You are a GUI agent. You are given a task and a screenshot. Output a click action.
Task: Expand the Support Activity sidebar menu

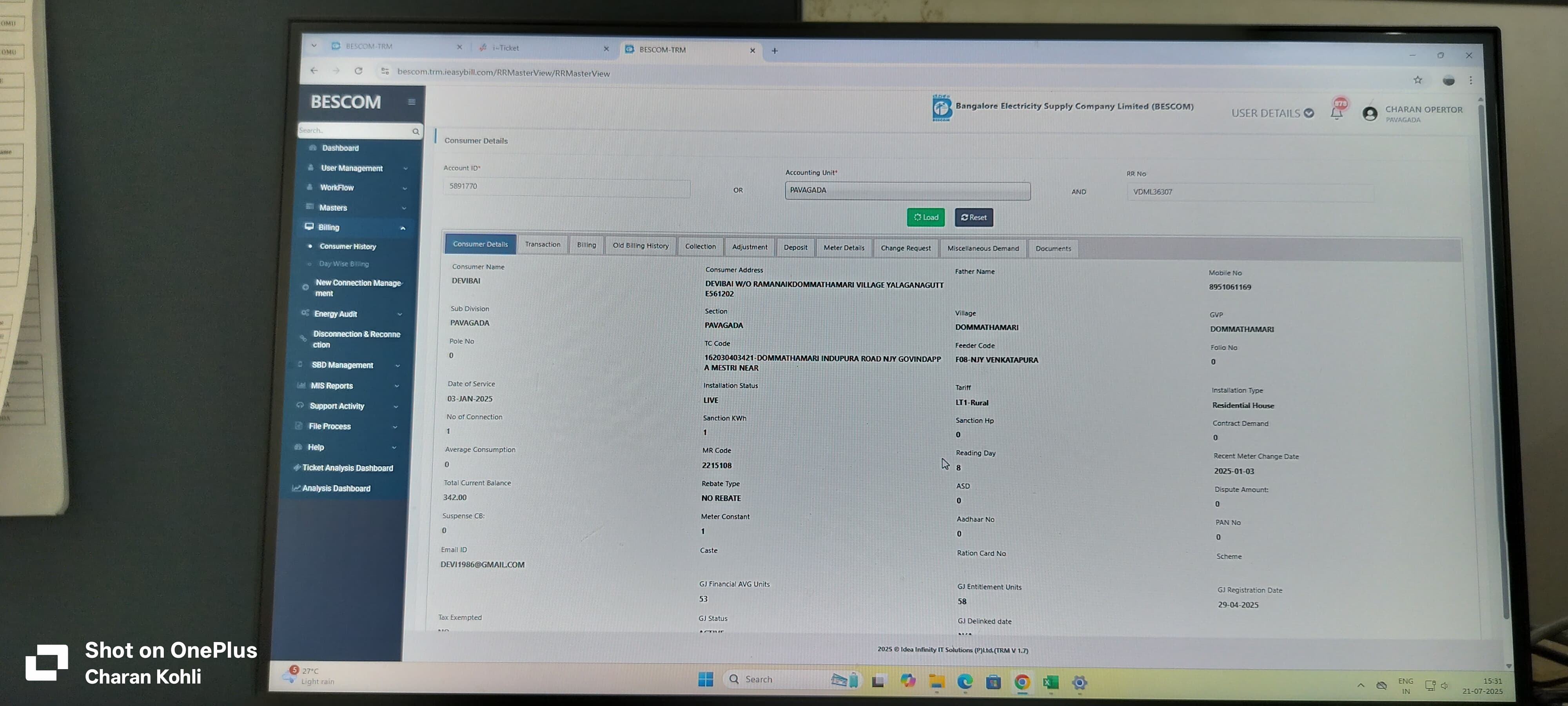click(347, 406)
